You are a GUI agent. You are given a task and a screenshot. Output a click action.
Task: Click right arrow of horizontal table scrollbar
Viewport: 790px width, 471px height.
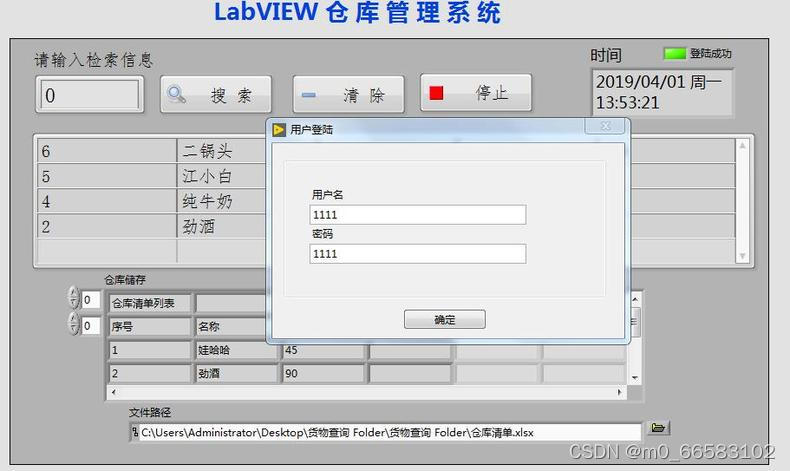620,391
